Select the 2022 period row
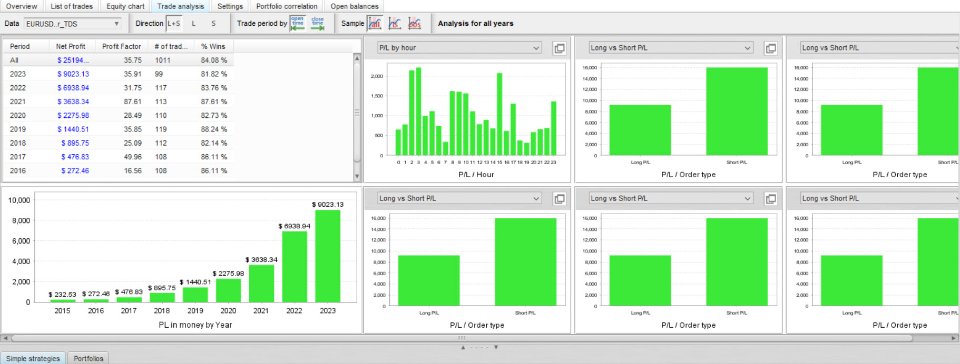This screenshot has height=364, width=960. tap(119, 87)
